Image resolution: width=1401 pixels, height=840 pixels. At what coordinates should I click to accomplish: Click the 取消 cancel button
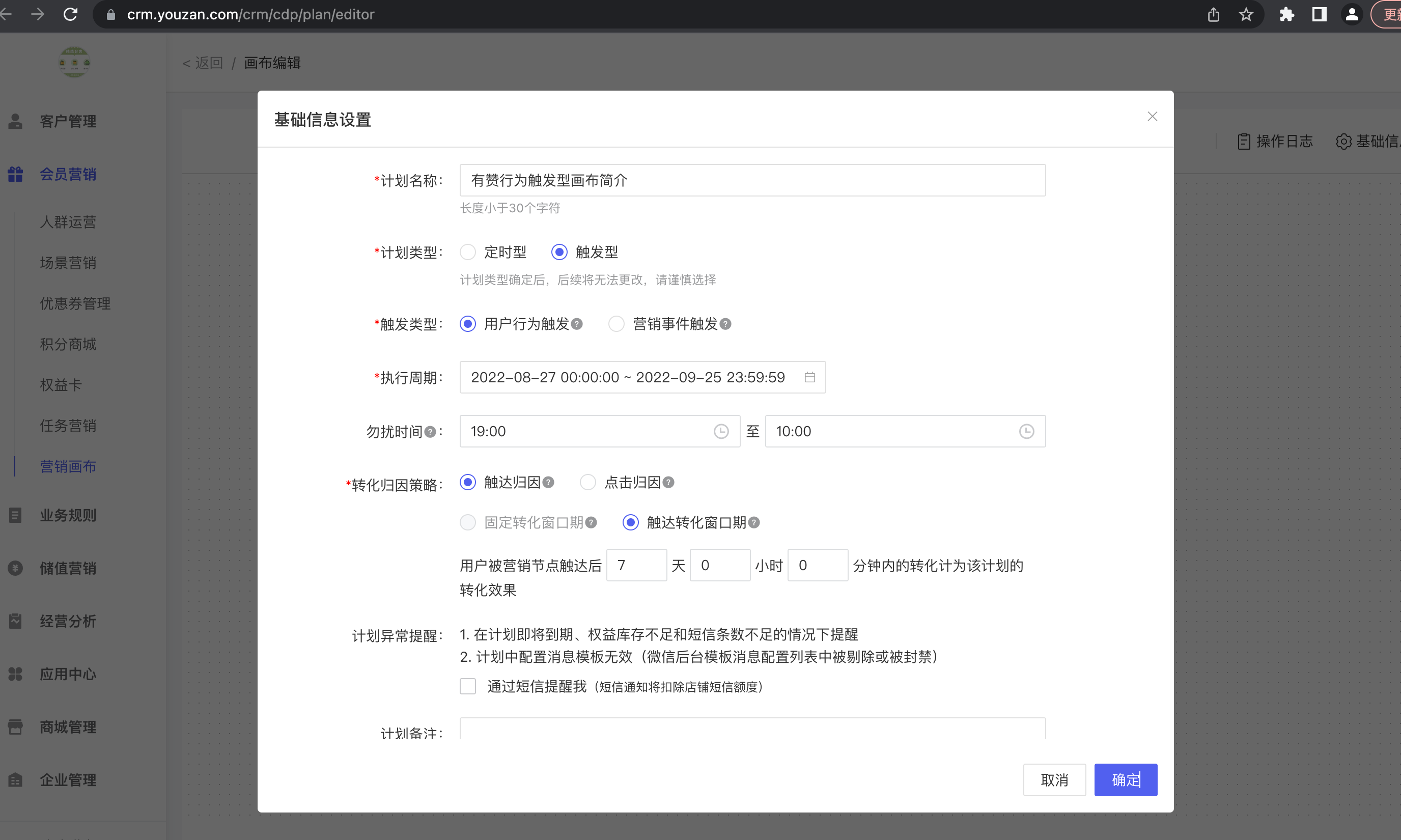pyautogui.click(x=1054, y=780)
